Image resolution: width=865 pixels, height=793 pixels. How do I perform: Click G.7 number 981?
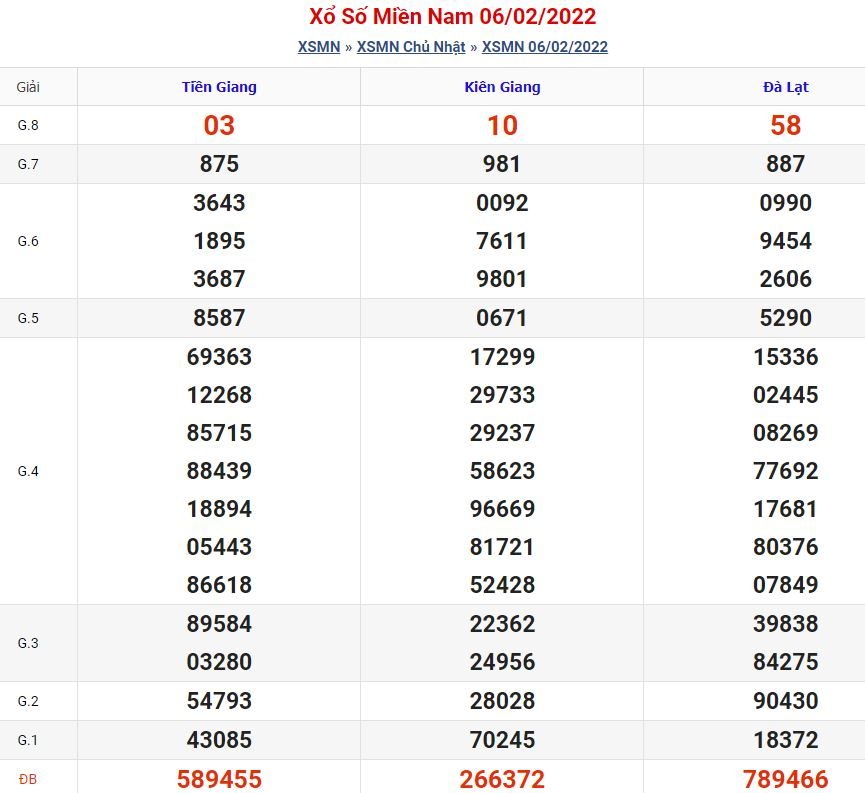click(x=502, y=164)
